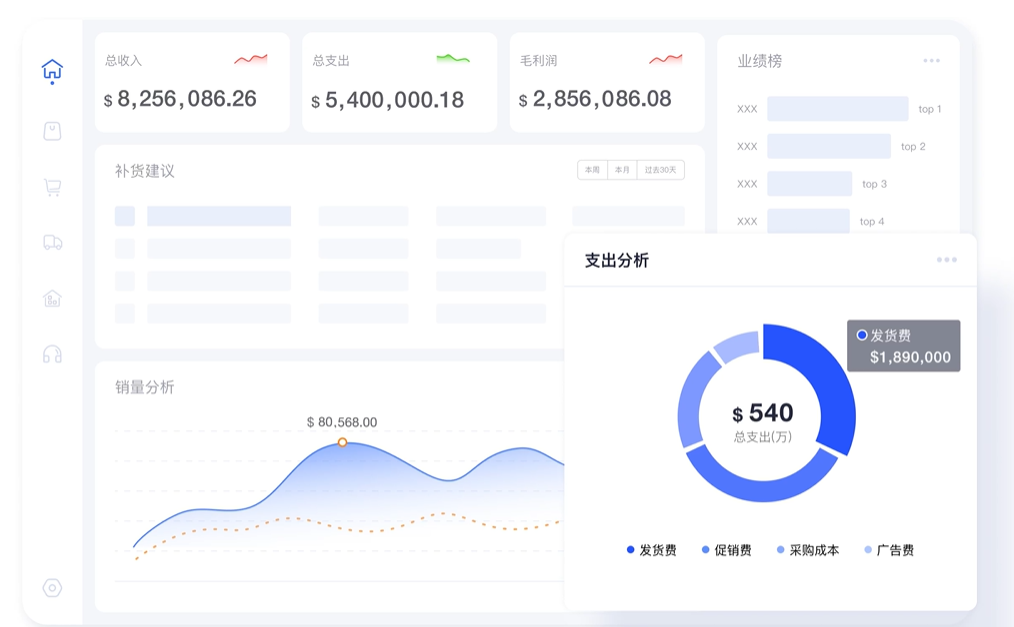This screenshot has width=1014, height=627.
Task: Select the 本周 tab in 补货建议
Action: 592,170
